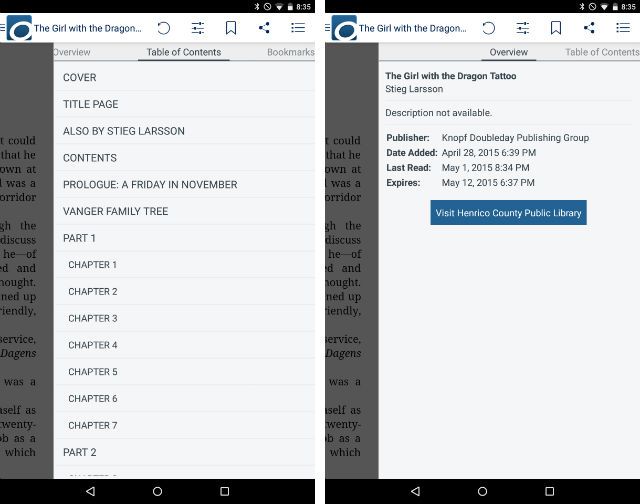The height and width of the screenshot is (504, 640).
Task: Tap expiry date May 12, 2015
Action: pos(488,183)
